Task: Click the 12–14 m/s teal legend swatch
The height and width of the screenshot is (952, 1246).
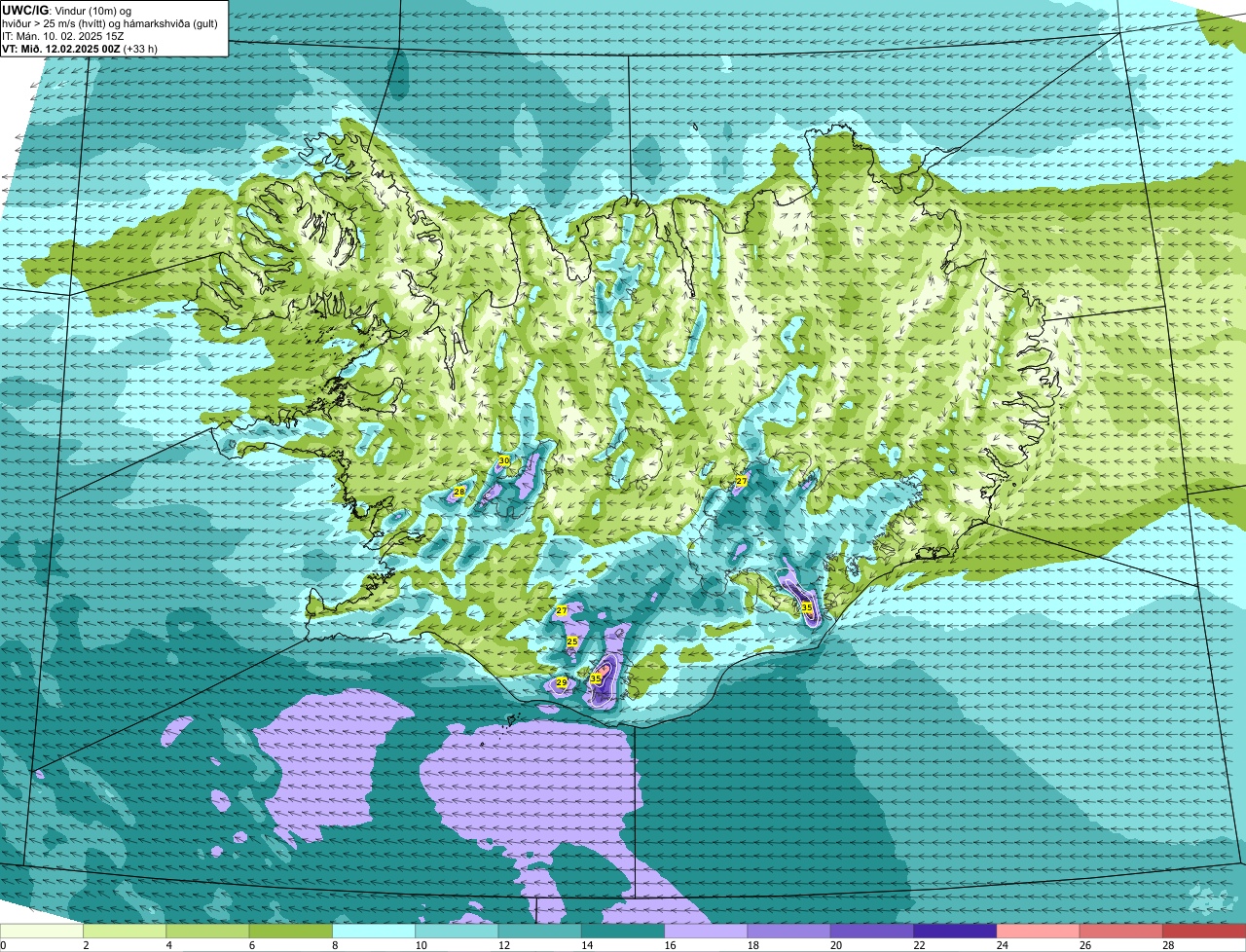Action: click(x=540, y=932)
